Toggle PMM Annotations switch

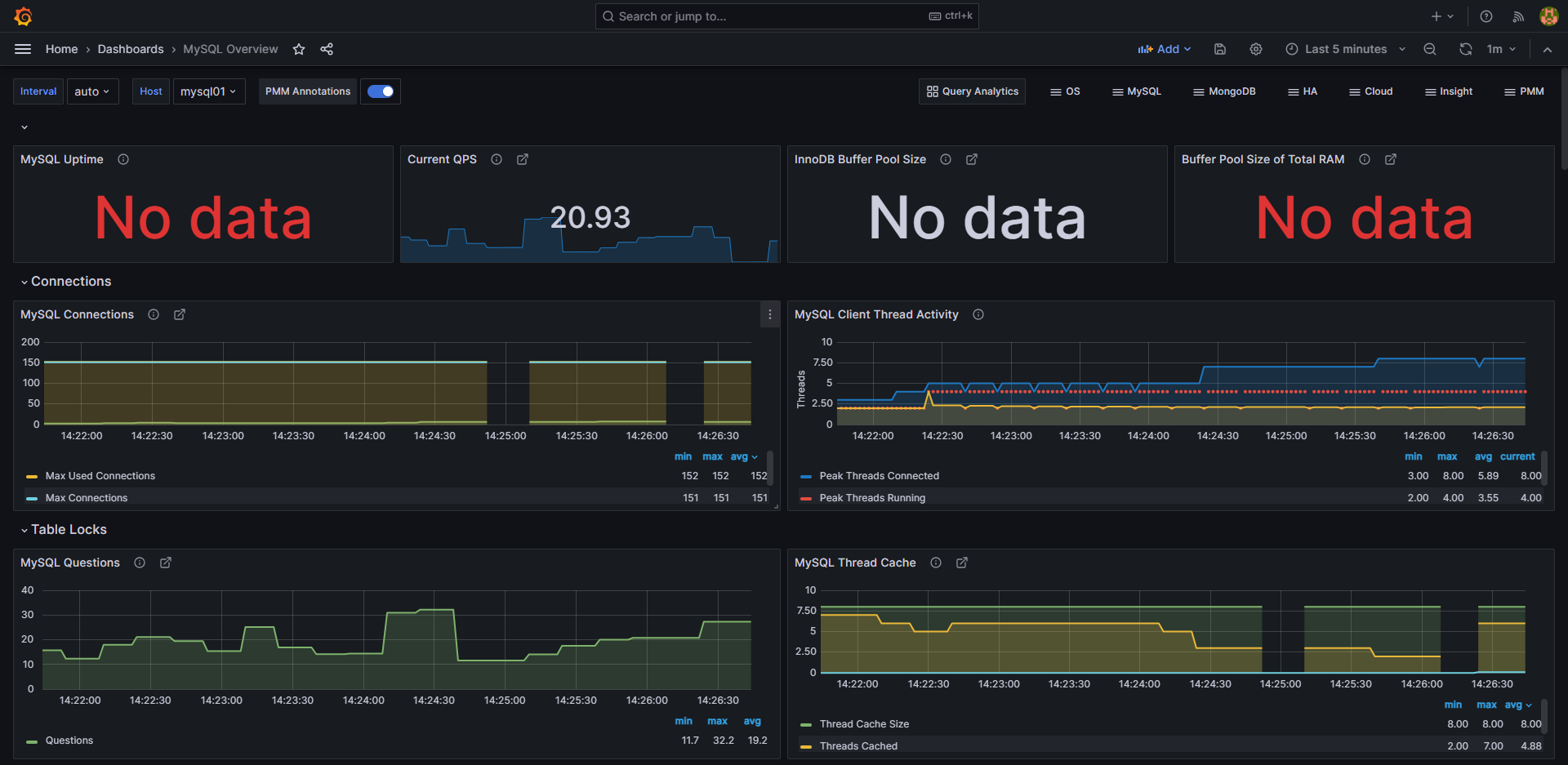[381, 91]
